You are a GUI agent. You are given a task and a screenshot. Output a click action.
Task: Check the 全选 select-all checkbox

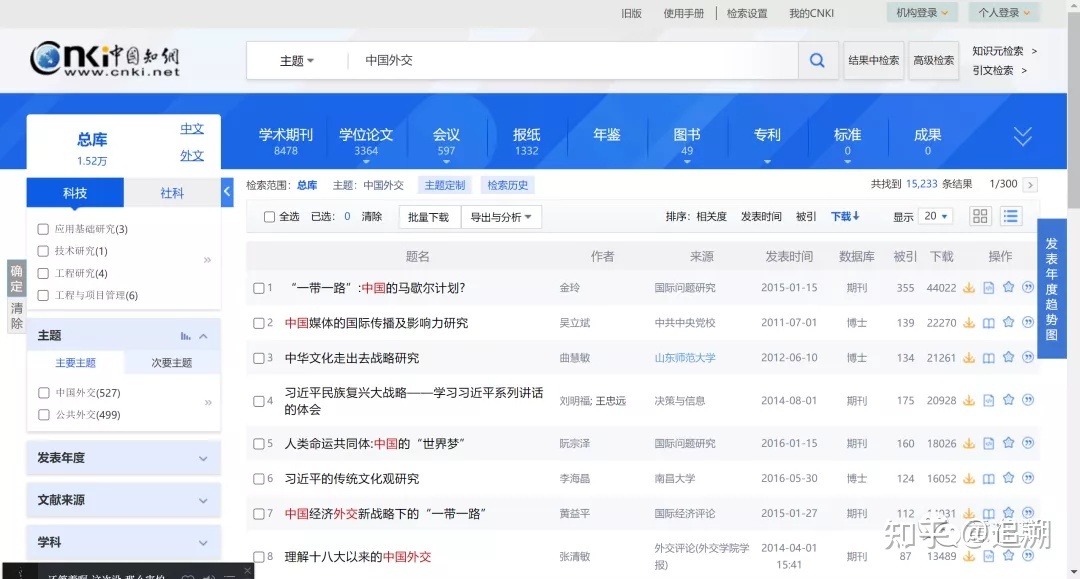(269, 217)
